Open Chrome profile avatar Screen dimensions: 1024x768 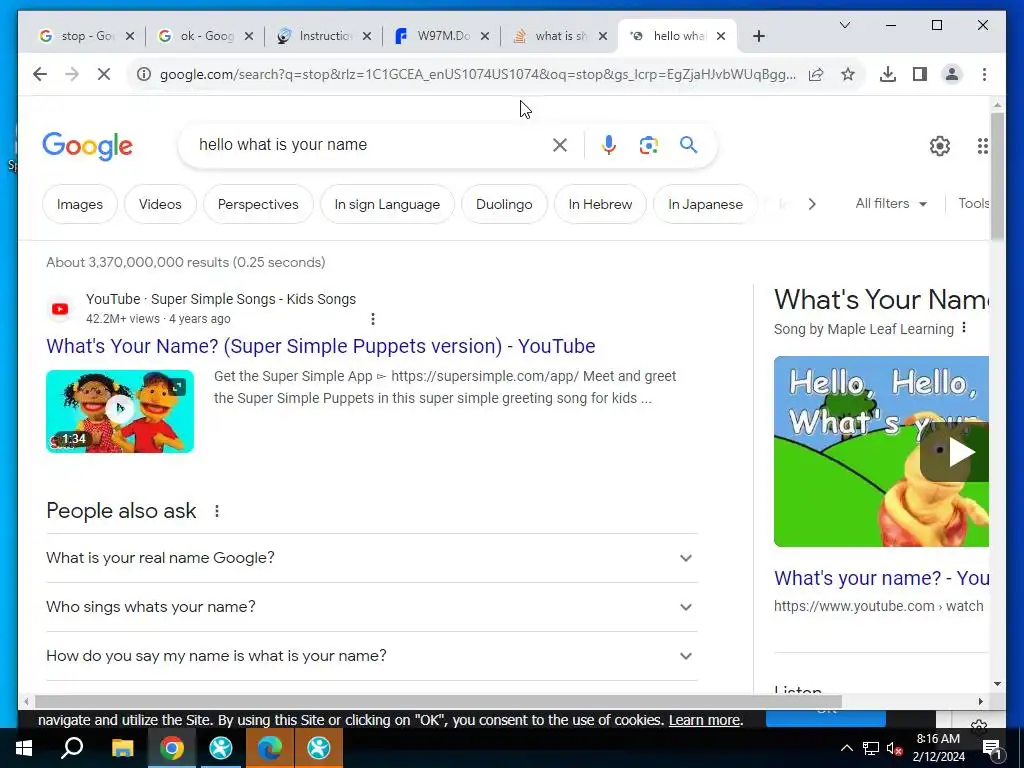pyautogui.click(x=952, y=74)
